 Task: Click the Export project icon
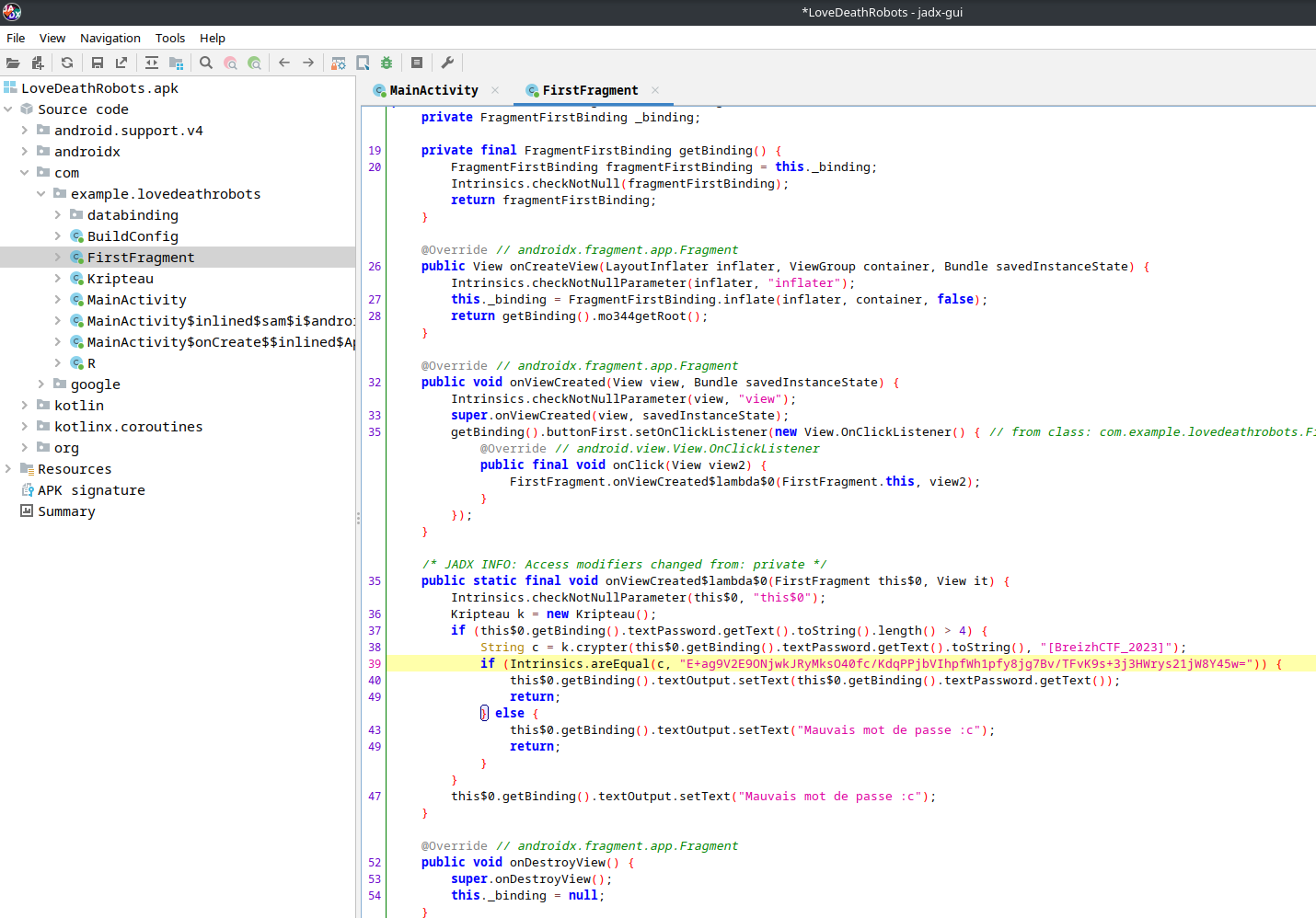121,63
